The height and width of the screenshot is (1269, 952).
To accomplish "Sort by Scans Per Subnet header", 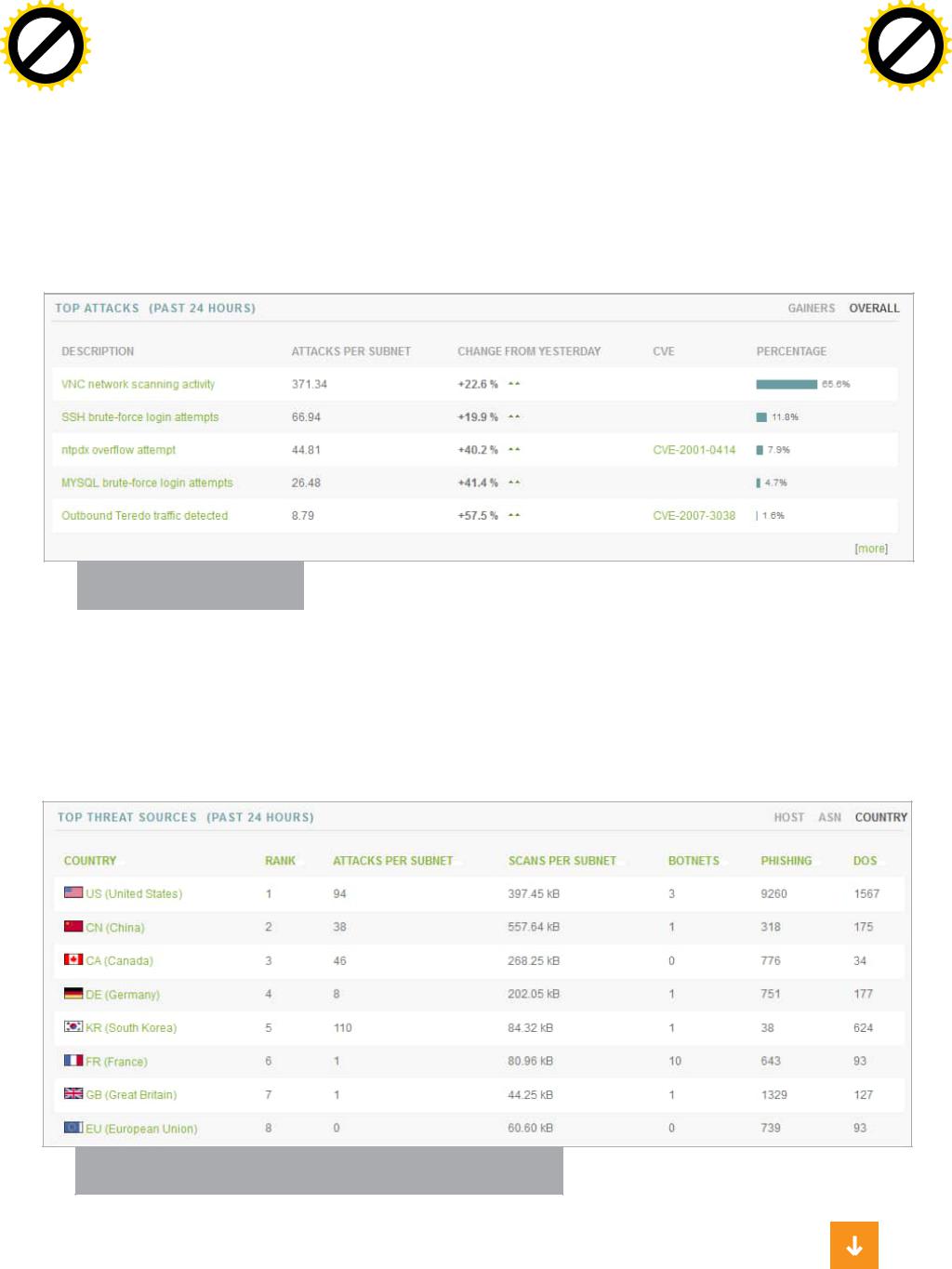I will click(x=562, y=861).
